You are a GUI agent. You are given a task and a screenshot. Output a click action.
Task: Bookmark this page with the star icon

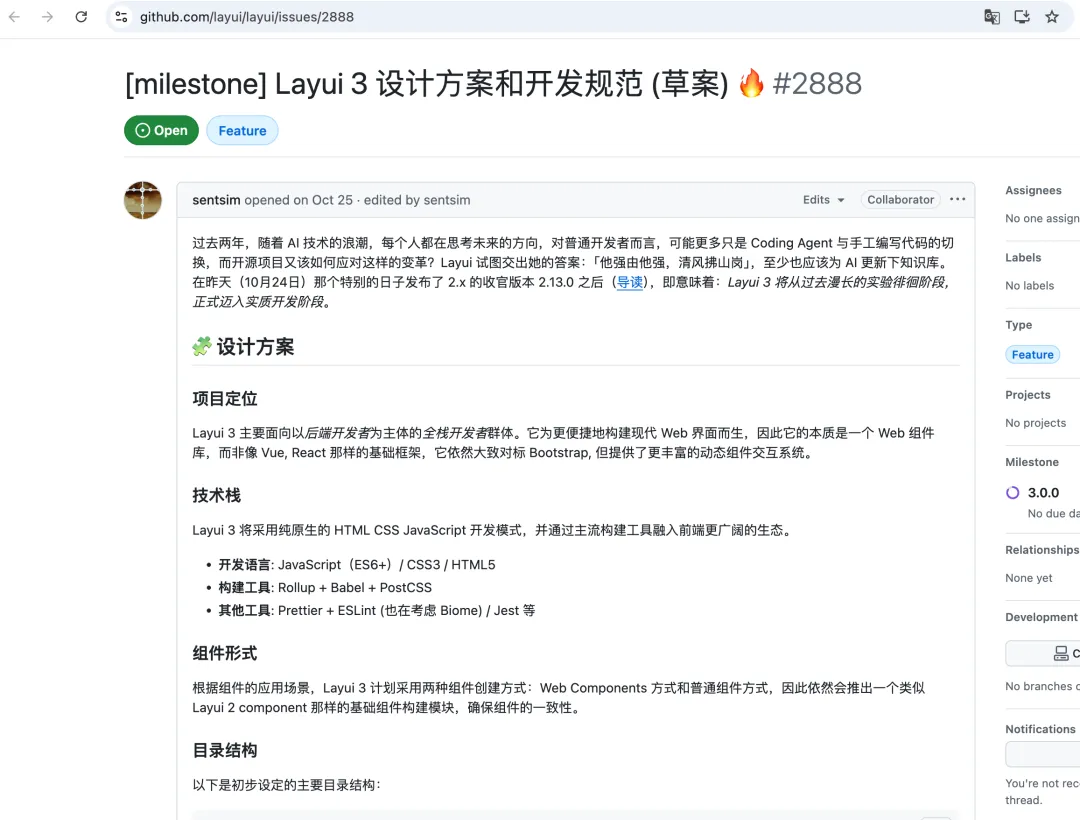coord(1052,17)
